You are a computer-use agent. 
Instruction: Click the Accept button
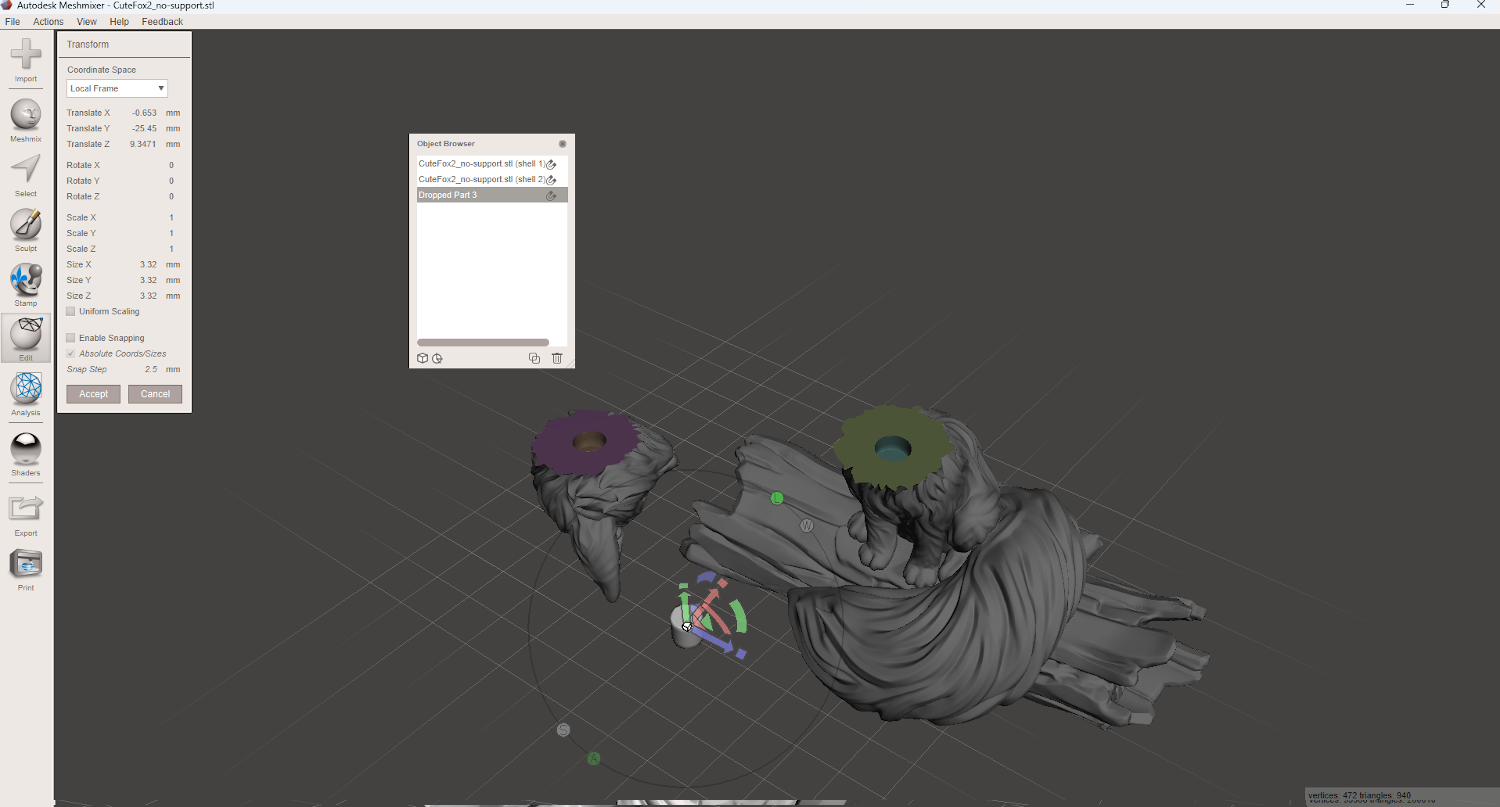(x=93, y=394)
